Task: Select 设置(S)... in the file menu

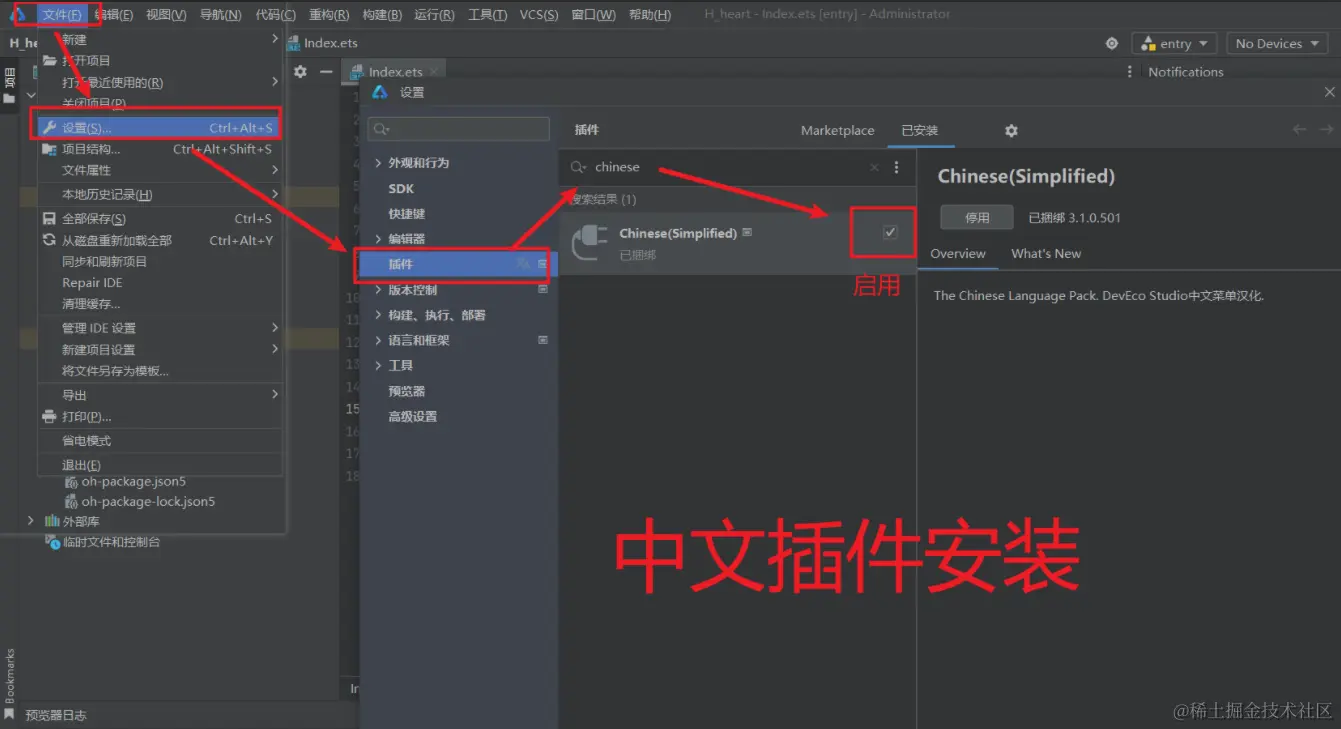Action: 158,128
